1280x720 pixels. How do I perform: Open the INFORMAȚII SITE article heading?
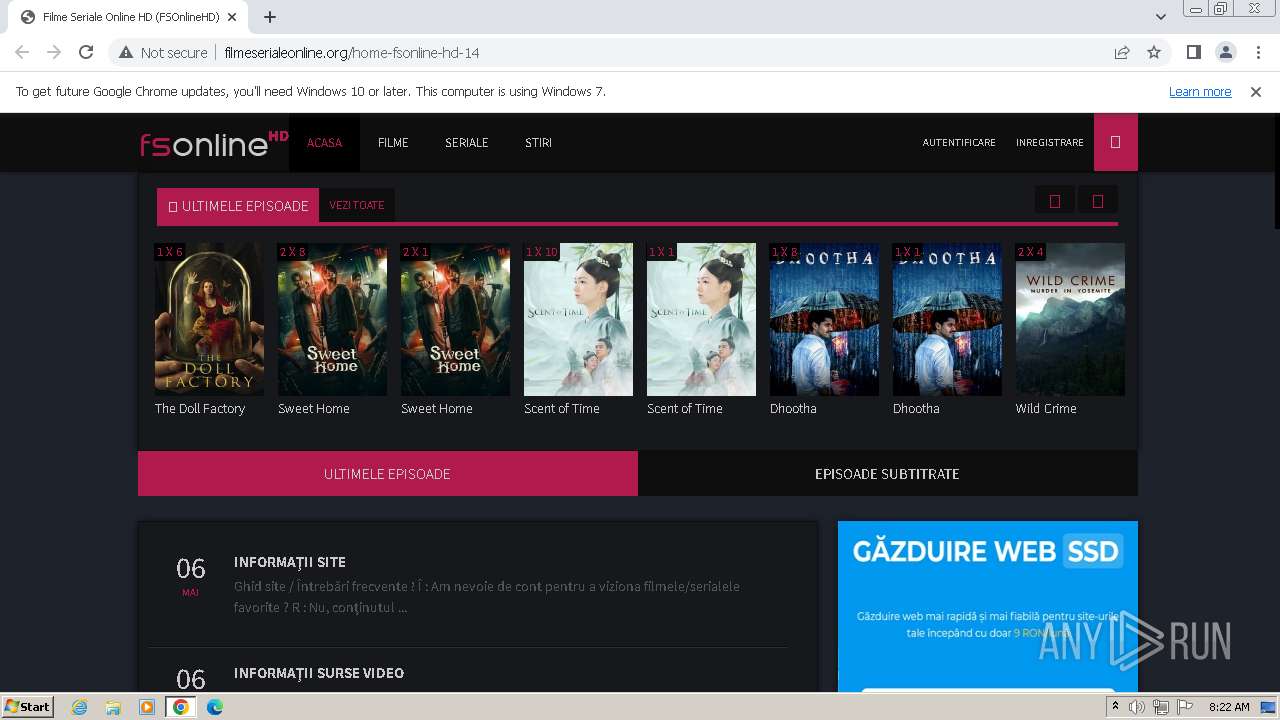290,562
